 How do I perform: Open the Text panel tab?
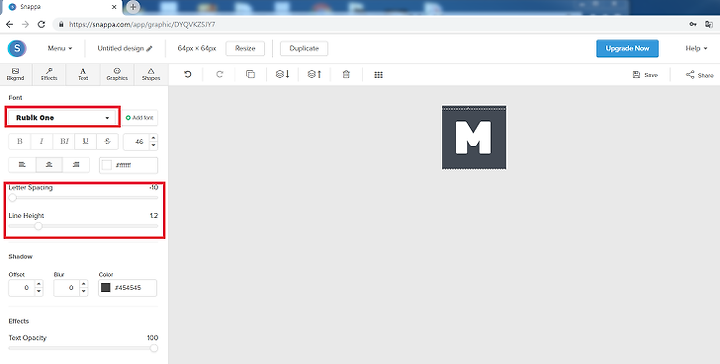tap(83, 74)
